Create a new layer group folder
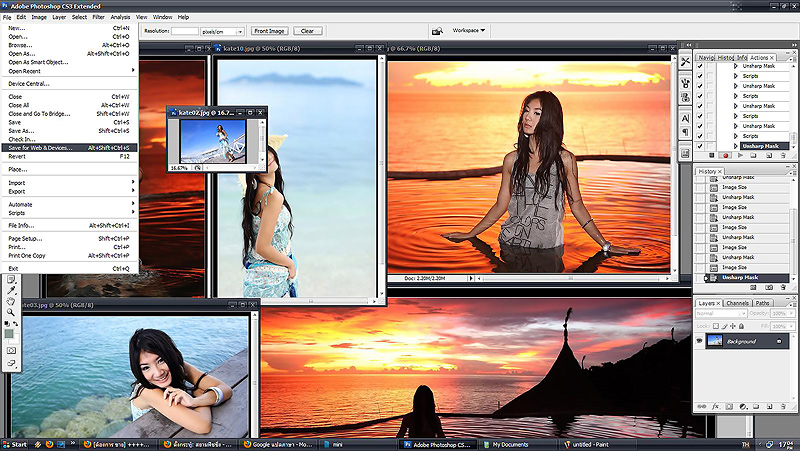Viewport: 800px width, 451px height. point(756,407)
